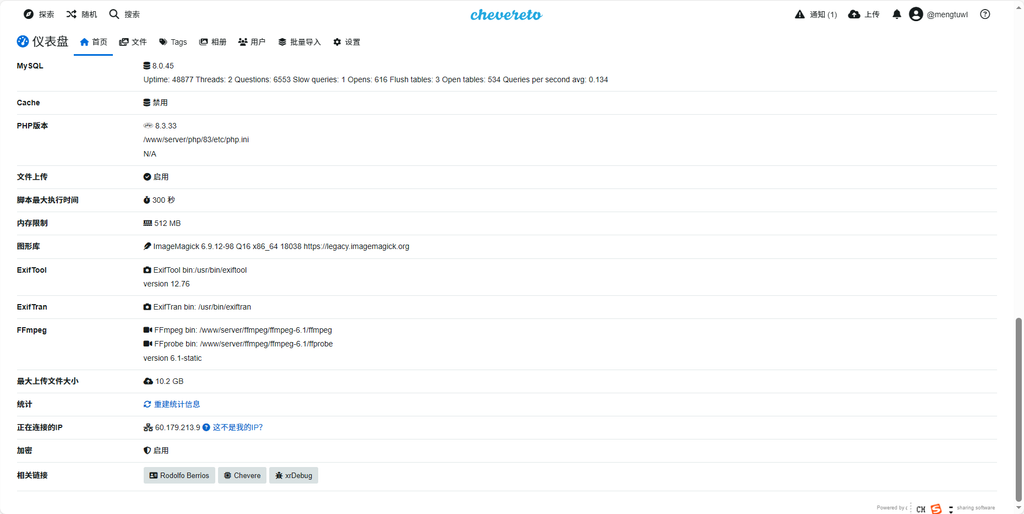Open the 相册 albums tab
The image size is (1024, 514).
pyautogui.click(x=213, y=42)
